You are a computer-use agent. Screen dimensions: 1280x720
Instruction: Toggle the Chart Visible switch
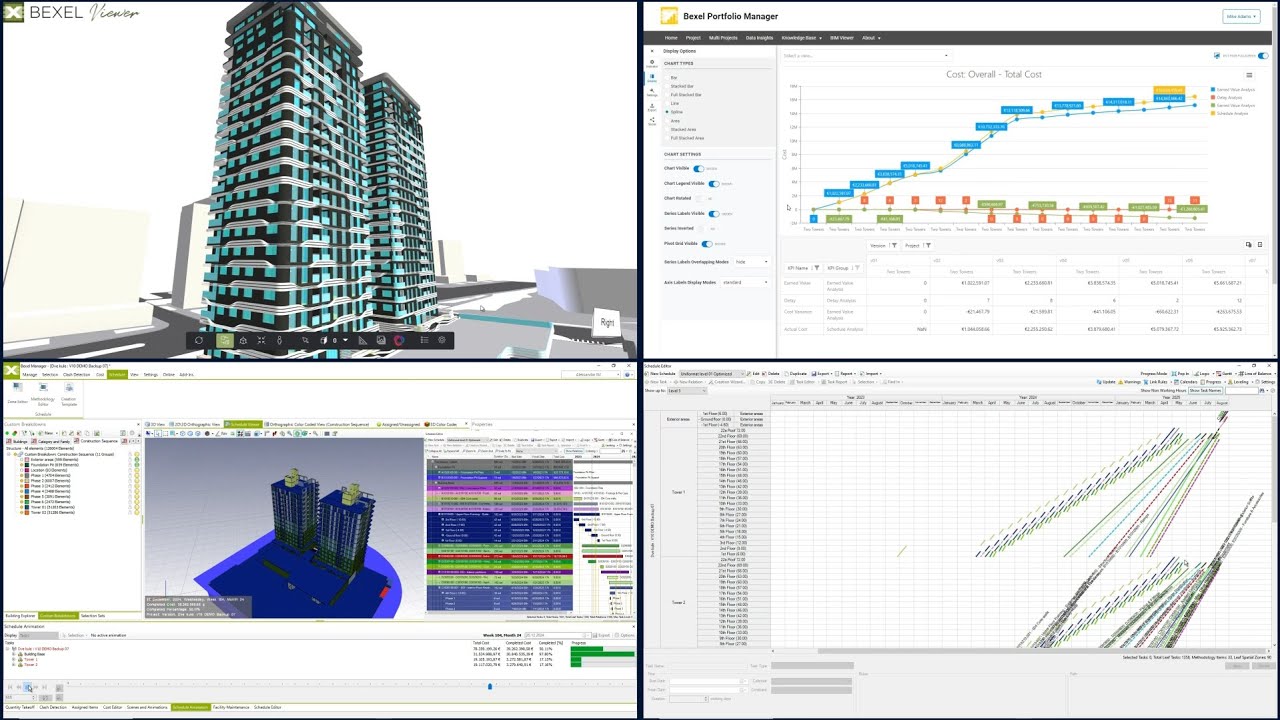point(698,169)
